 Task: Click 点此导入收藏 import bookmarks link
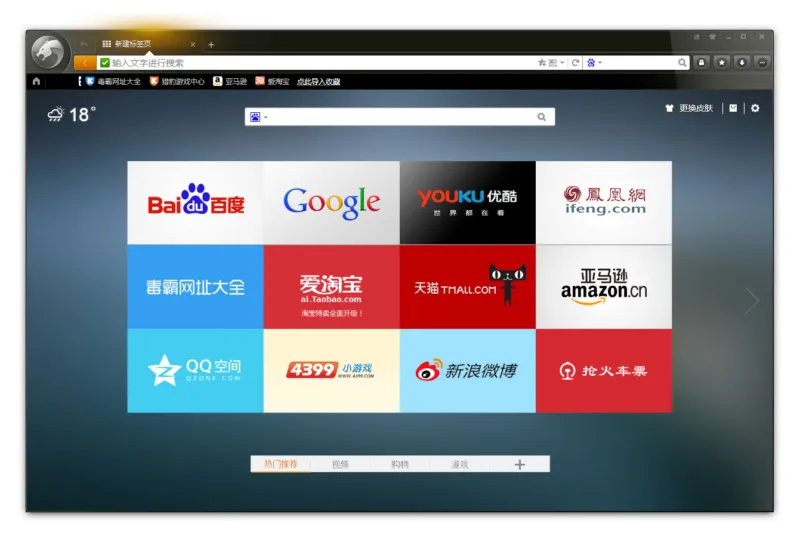(318, 81)
